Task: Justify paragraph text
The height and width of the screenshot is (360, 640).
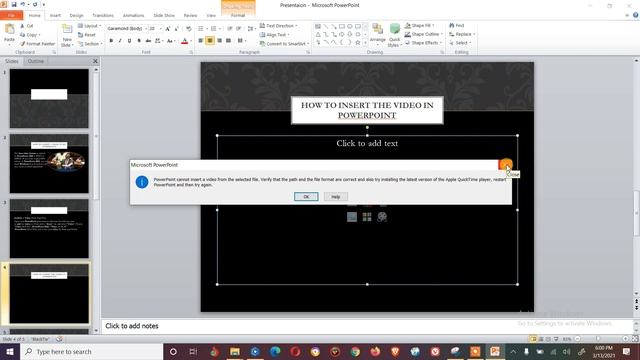Action: coord(228,40)
